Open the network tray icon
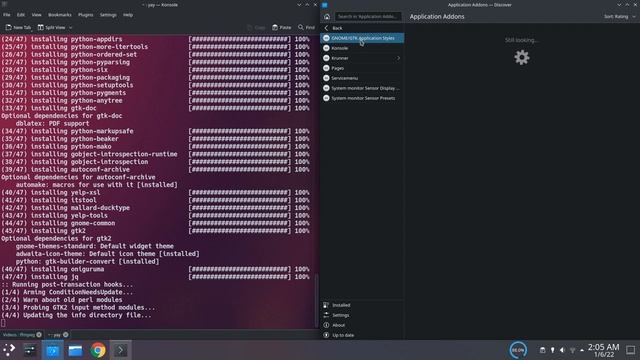Viewport: 640px width, 360px height. (x=572, y=350)
